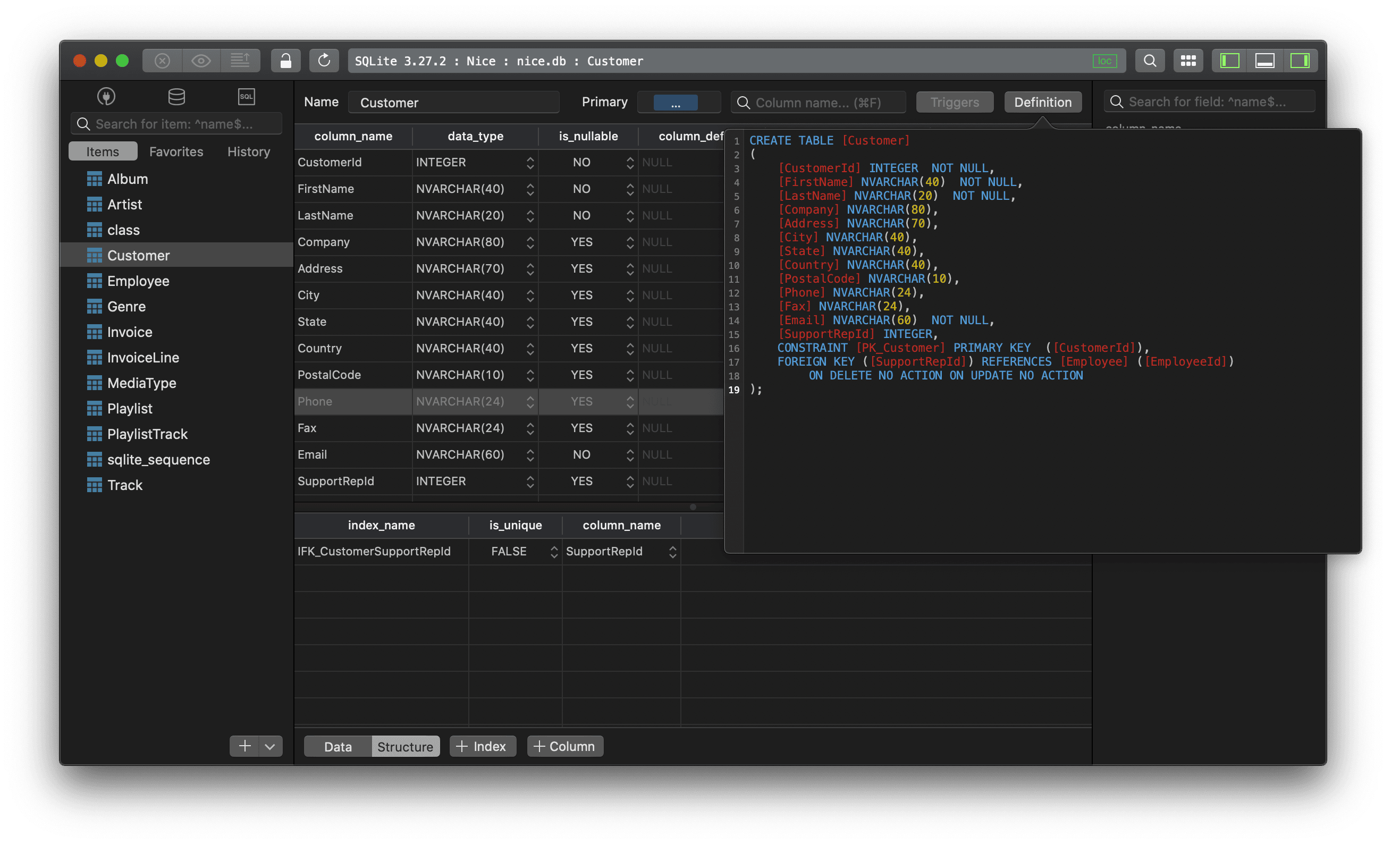Image resolution: width=1400 pixels, height=844 pixels.
Task: Click the is_nullable column header
Action: click(x=588, y=136)
